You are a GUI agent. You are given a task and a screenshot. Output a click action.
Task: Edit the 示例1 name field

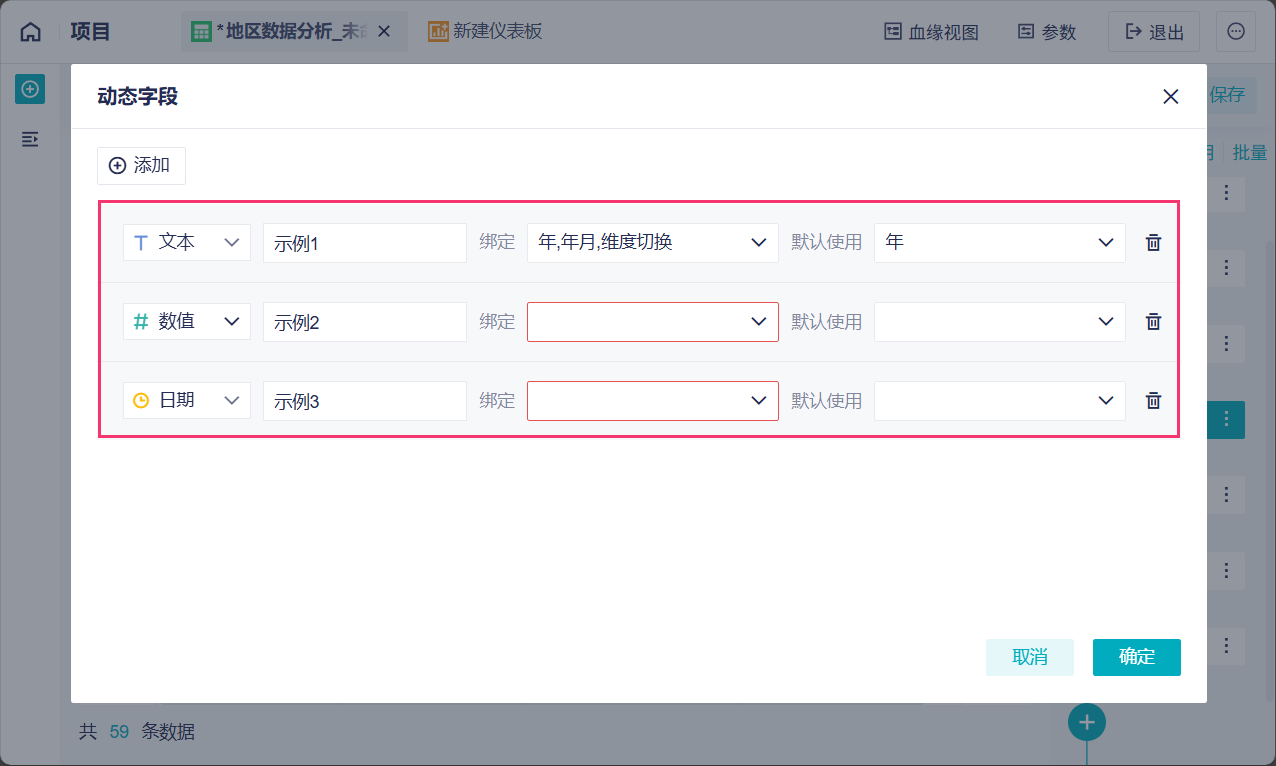point(365,243)
